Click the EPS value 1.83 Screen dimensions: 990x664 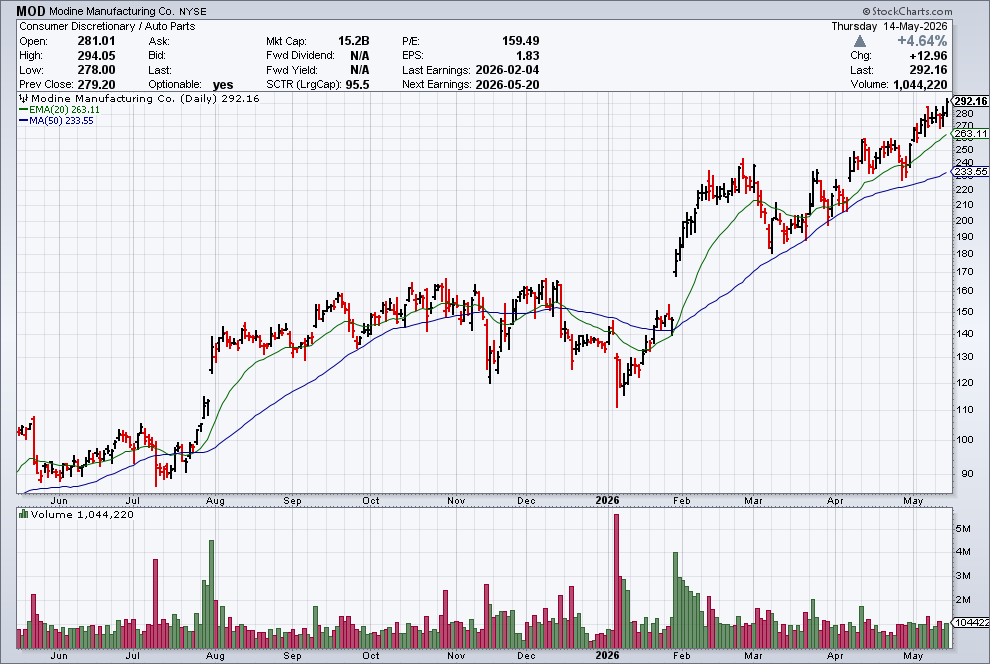[x=528, y=56]
